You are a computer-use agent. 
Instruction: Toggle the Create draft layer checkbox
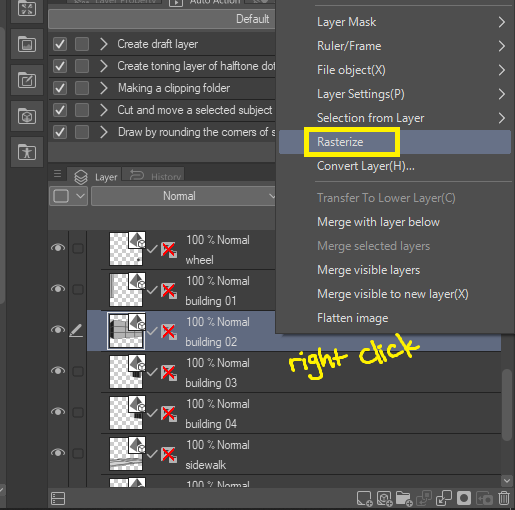[x=60, y=44]
